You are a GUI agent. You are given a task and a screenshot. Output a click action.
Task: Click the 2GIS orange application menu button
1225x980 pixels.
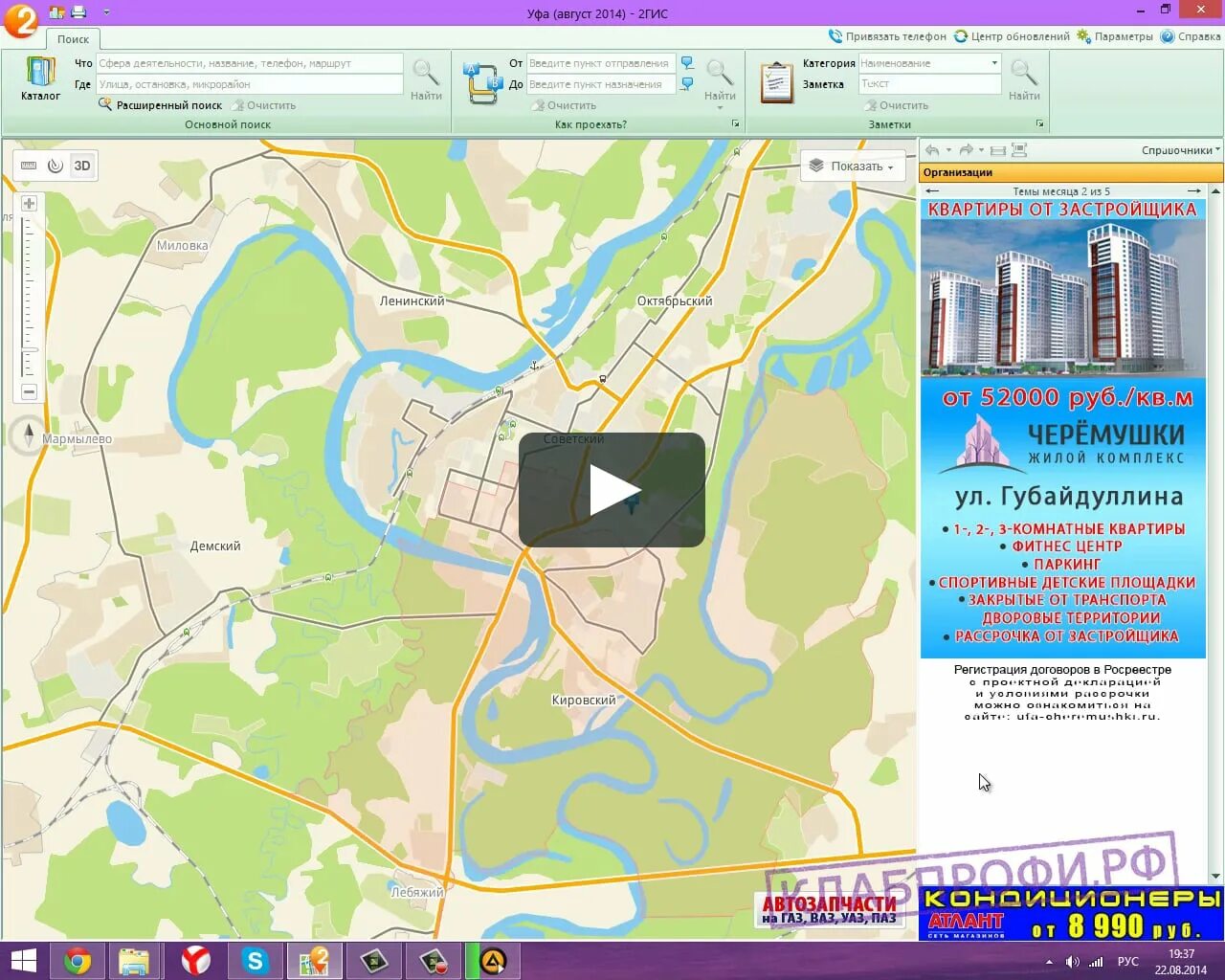point(20,19)
